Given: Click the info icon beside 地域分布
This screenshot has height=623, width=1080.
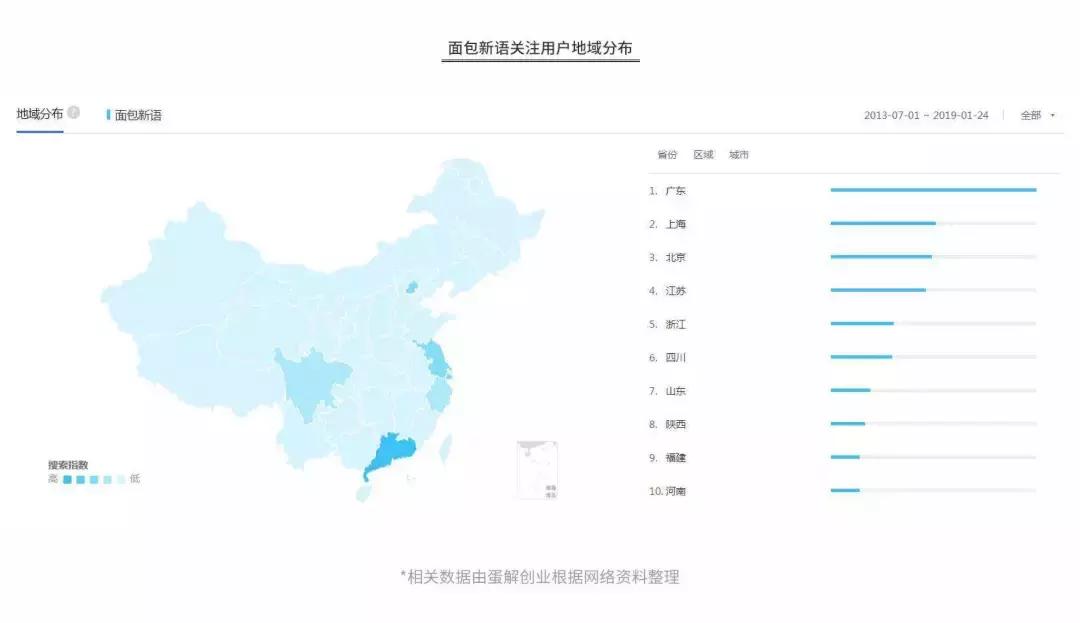Looking at the screenshot, I should click(x=74, y=113).
